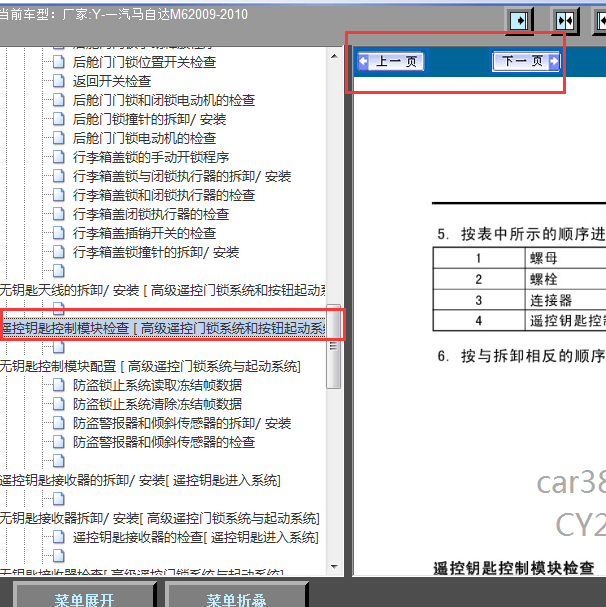The height and width of the screenshot is (607, 606).
Task: Click page icon beside 返回开关检查
Action: click(x=58, y=81)
